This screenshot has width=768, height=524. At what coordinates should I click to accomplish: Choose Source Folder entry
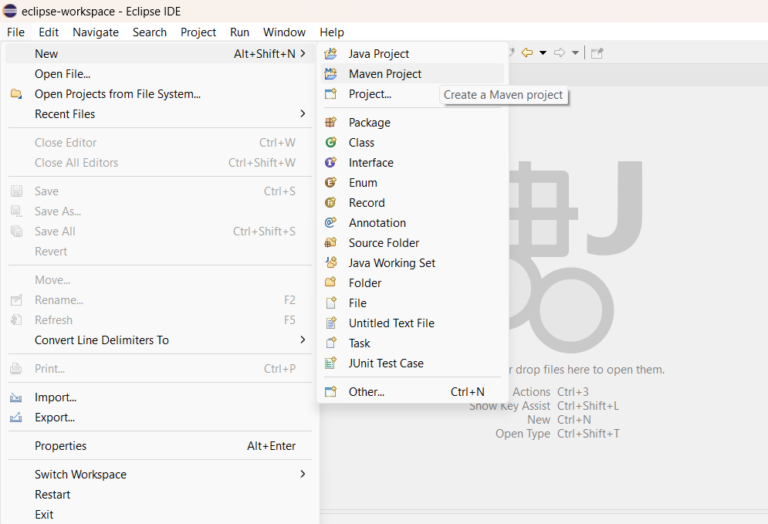tap(412, 242)
